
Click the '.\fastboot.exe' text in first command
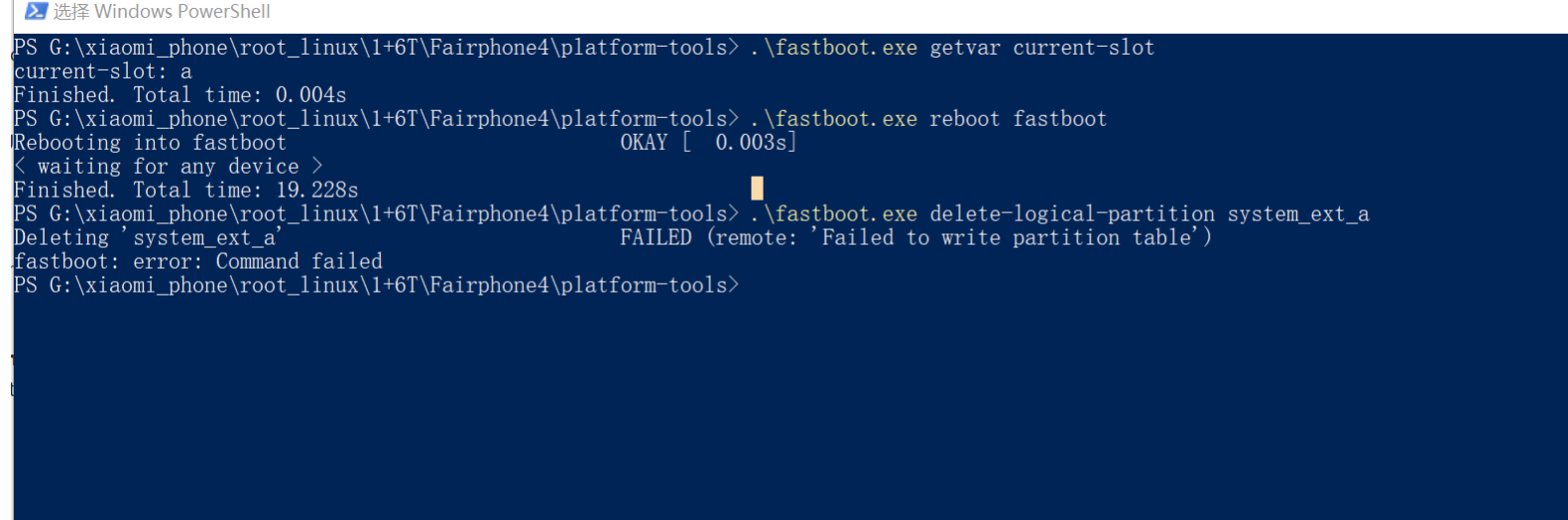[x=834, y=48]
